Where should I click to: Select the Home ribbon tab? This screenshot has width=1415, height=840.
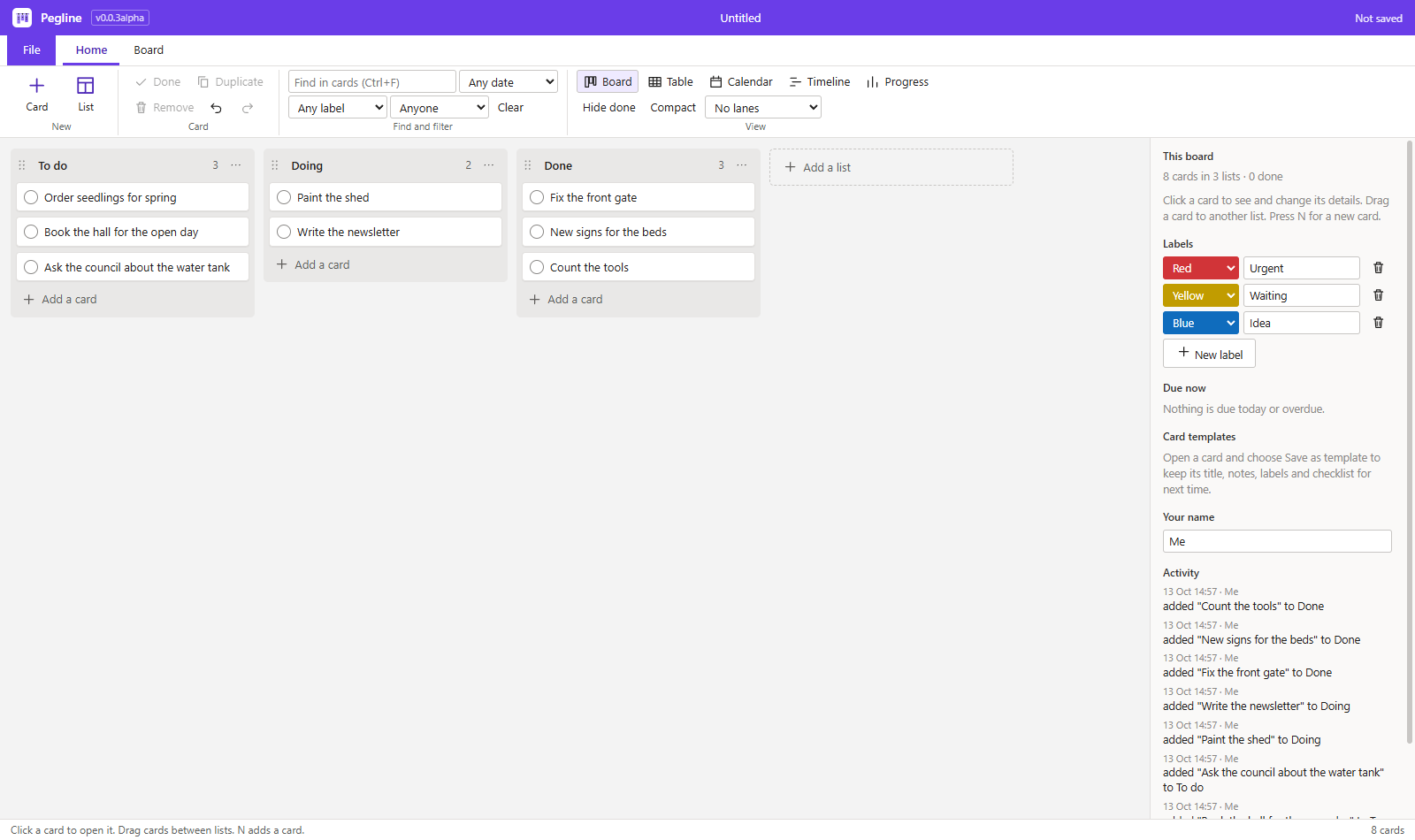tap(91, 50)
